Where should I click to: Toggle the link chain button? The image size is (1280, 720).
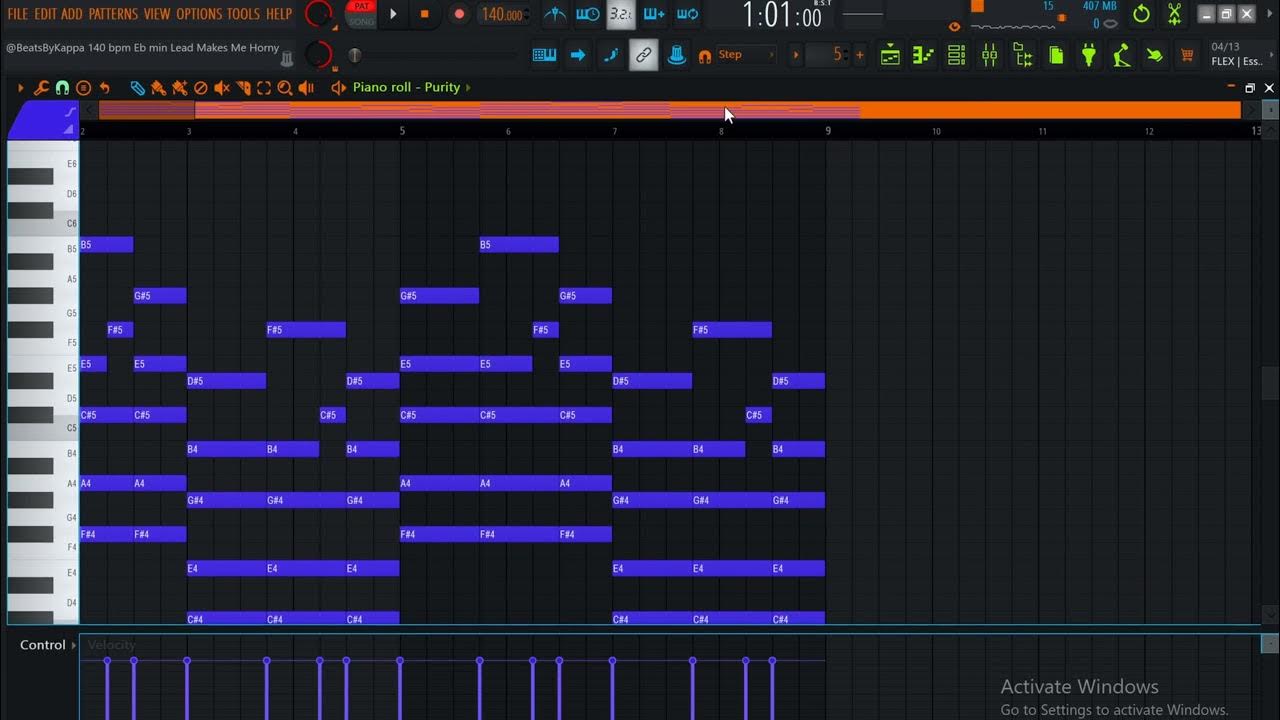(644, 56)
